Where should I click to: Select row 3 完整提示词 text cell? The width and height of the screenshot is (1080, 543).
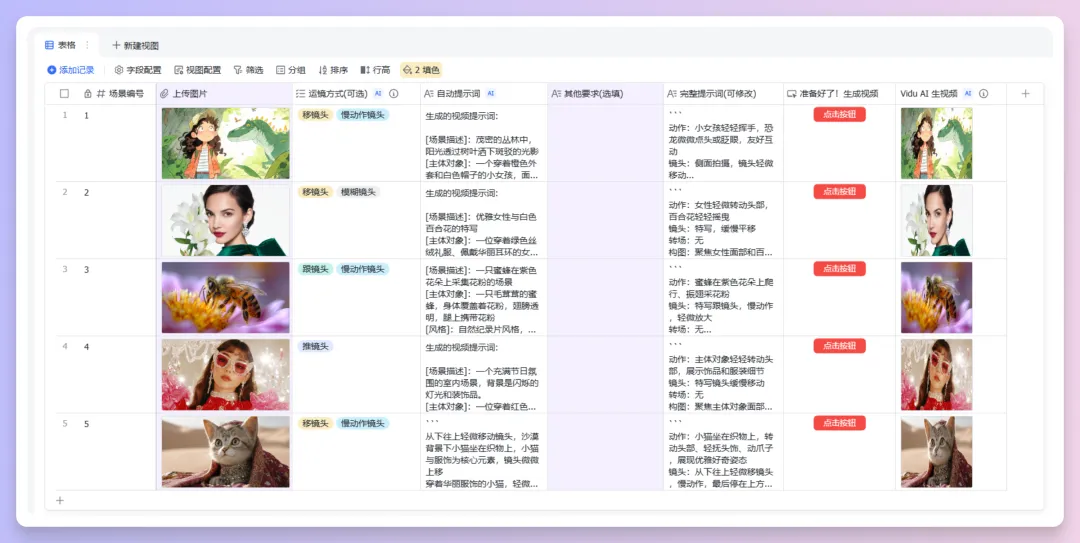[x=723, y=298]
